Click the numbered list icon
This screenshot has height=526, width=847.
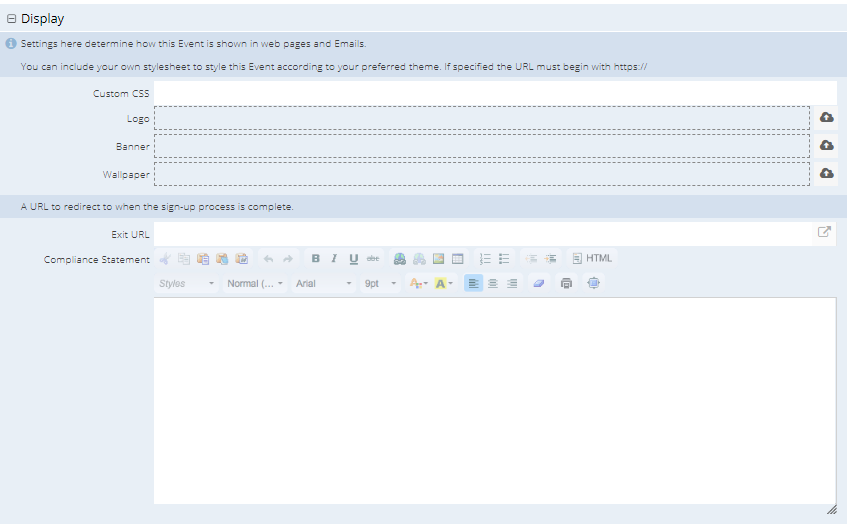[x=485, y=258]
